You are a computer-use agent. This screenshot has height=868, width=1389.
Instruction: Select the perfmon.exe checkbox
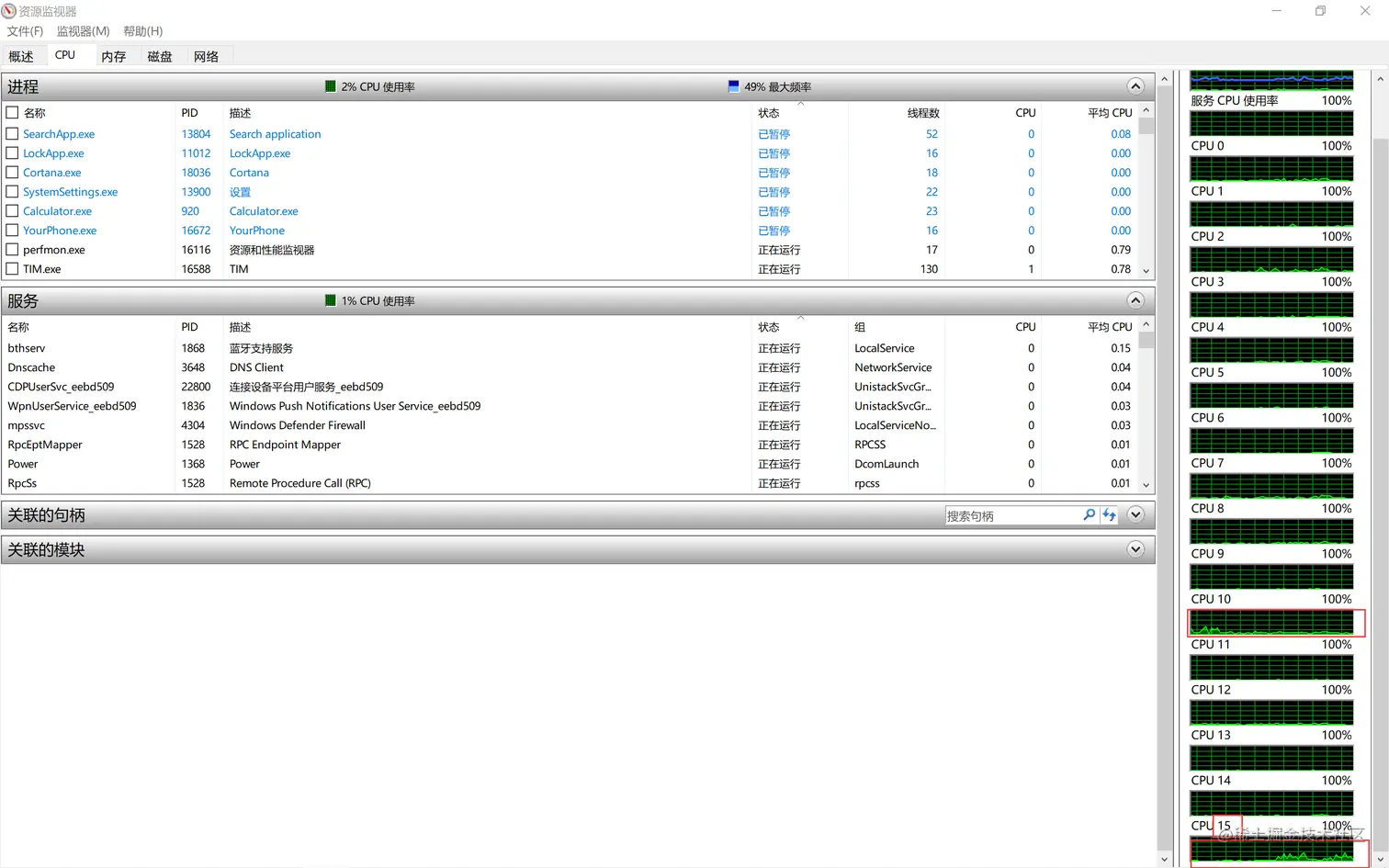[12, 249]
